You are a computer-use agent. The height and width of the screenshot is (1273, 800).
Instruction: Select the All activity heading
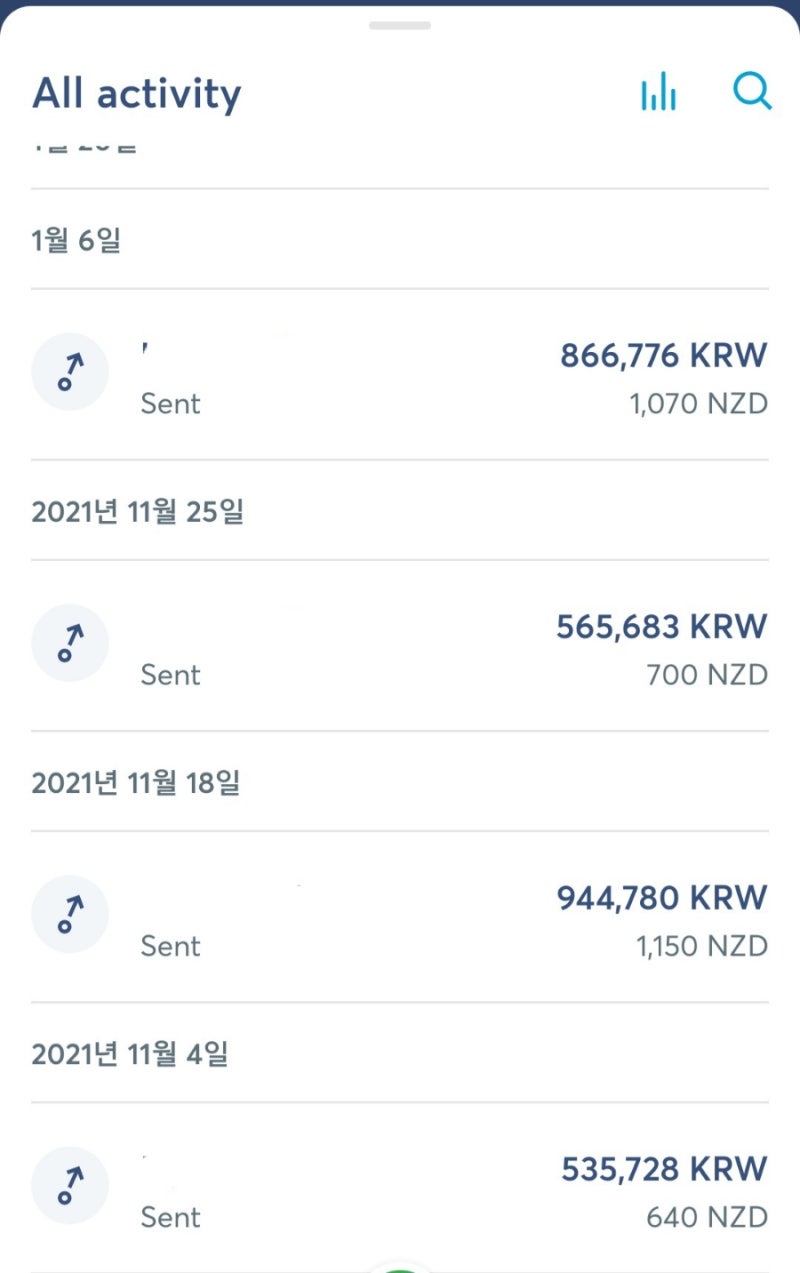click(x=137, y=94)
